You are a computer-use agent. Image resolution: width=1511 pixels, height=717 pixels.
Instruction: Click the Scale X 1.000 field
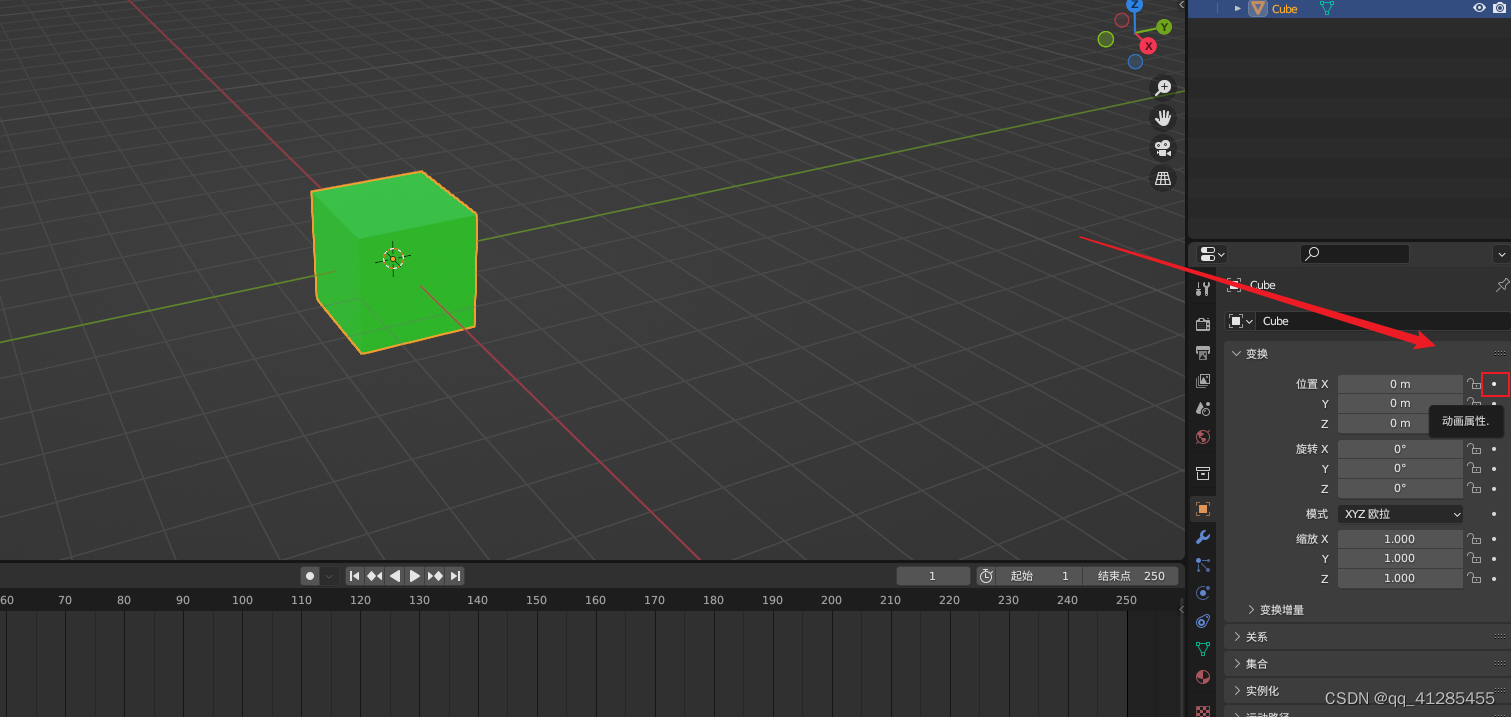coord(1400,539)
